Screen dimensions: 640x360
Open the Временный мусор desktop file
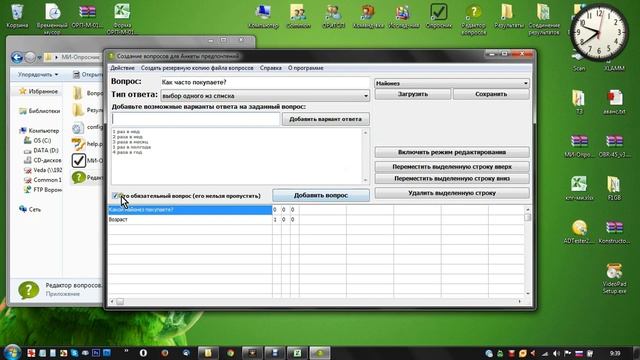pyautogui.click(x=52, y=17)
